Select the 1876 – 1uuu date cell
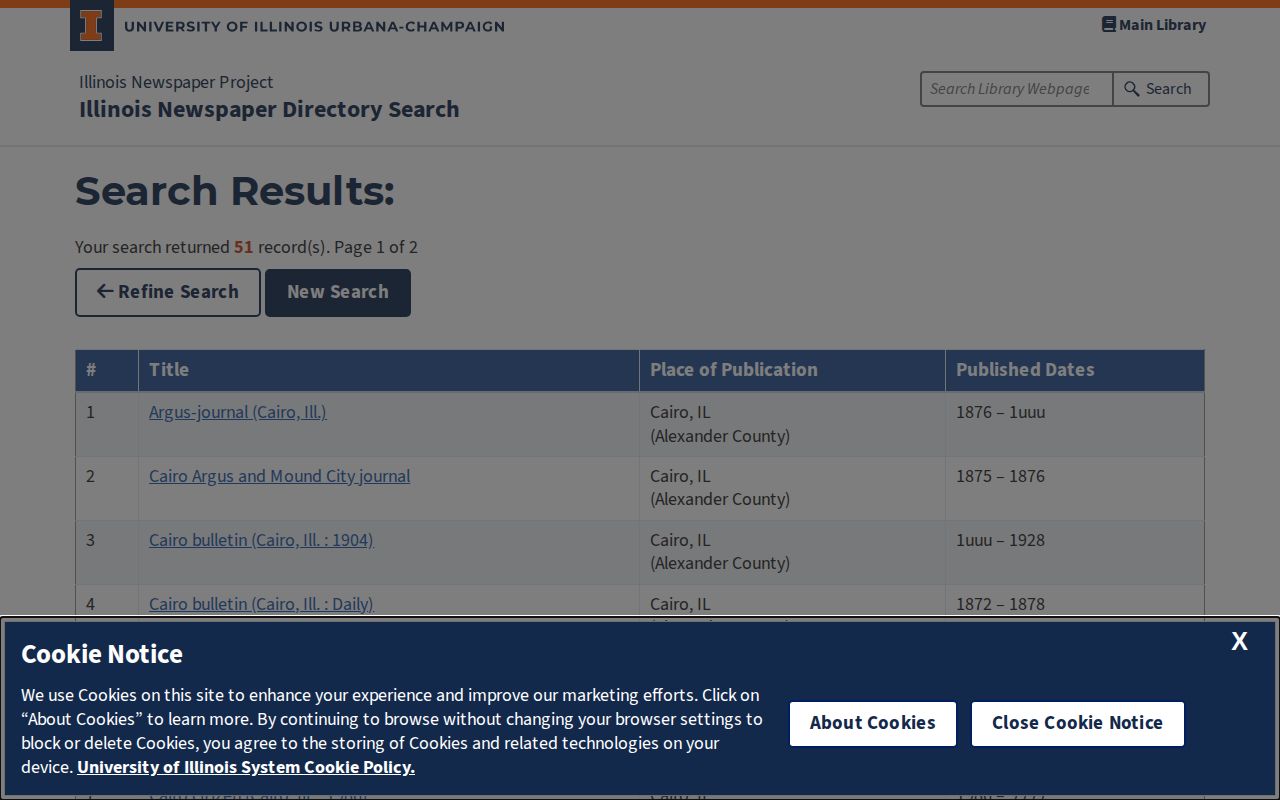The width and height of the screenshot is (1280, 800). [x=1075, y=424]
